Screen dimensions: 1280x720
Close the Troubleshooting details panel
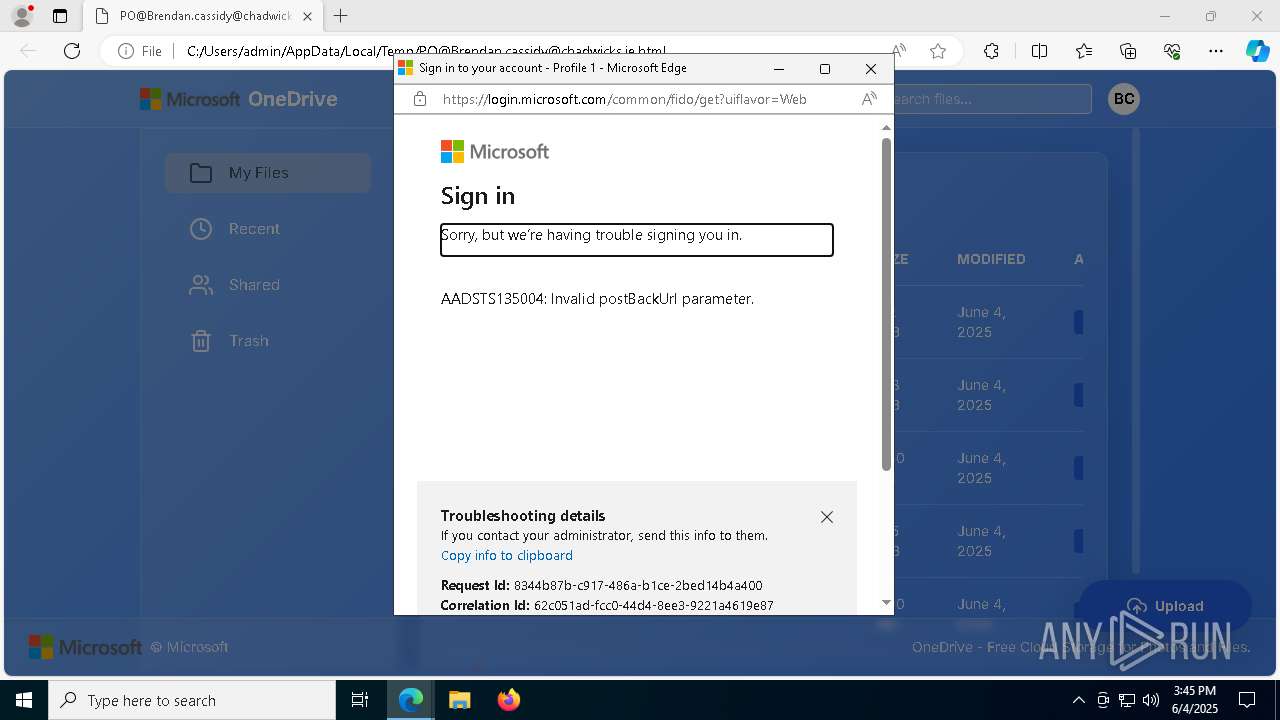[x=827, y=517]
